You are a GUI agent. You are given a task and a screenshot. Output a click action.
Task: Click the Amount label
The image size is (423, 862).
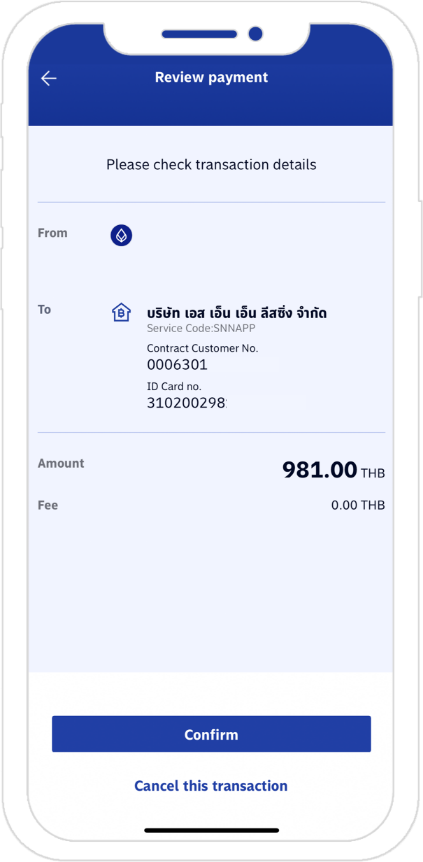61,463
